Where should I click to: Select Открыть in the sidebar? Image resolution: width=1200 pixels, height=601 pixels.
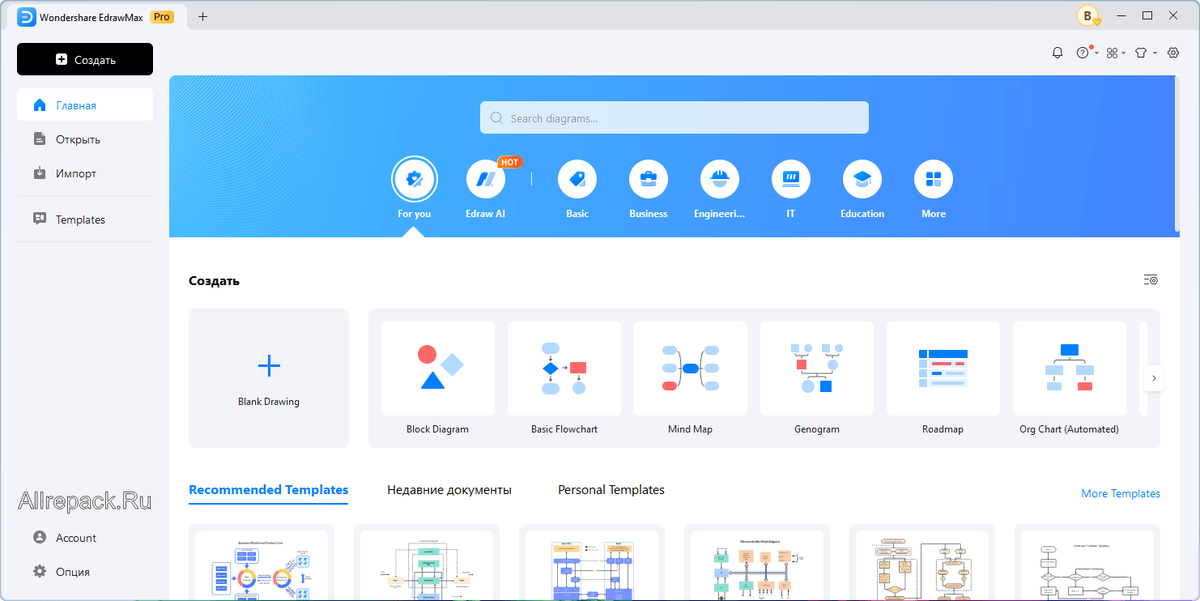click(x=85, y=139)
